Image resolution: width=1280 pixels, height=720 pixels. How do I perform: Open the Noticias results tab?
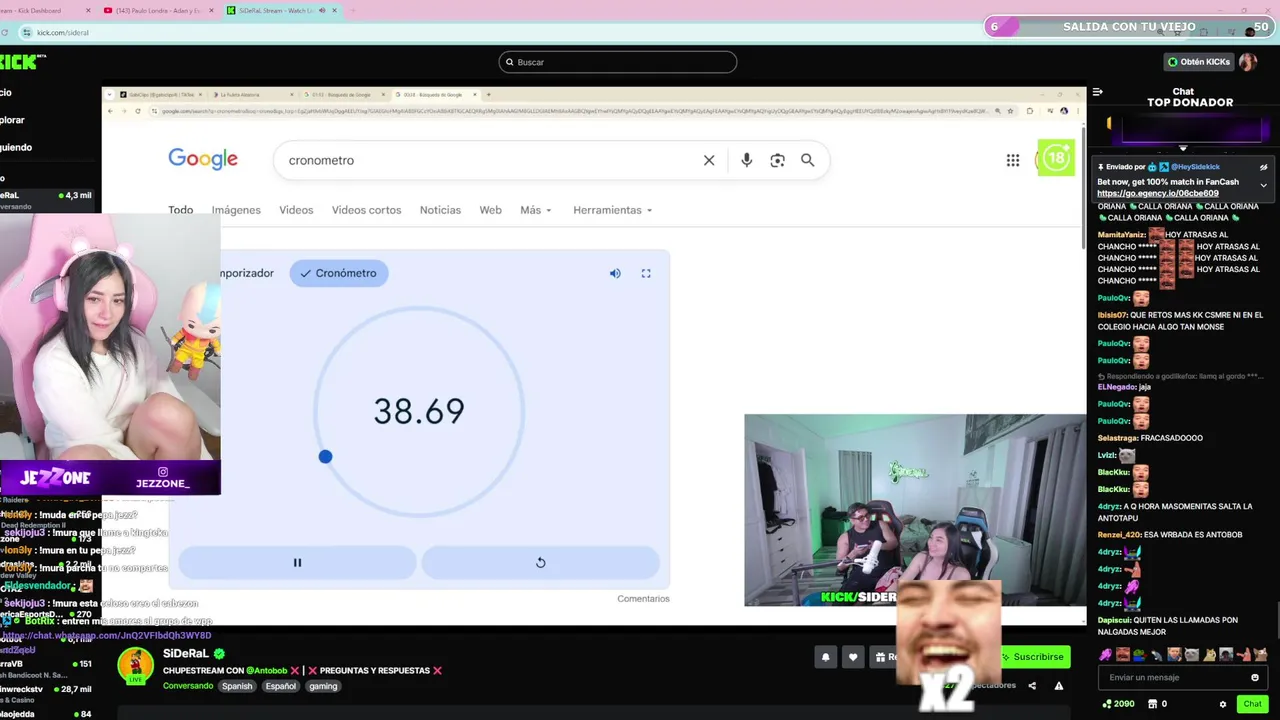point(440,210)
